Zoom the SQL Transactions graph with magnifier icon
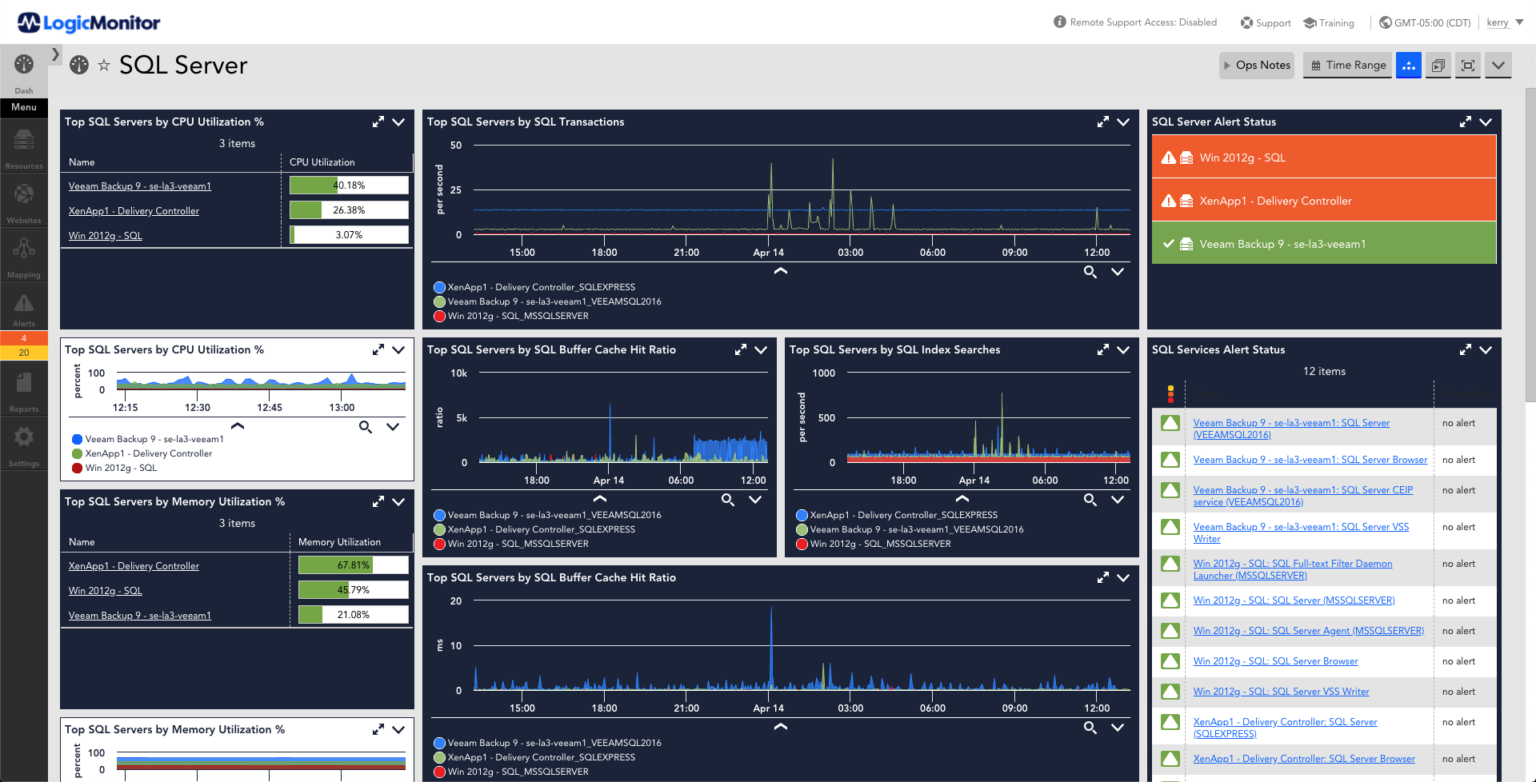Screen dimensions: 1536x782 click(1090, 271)
